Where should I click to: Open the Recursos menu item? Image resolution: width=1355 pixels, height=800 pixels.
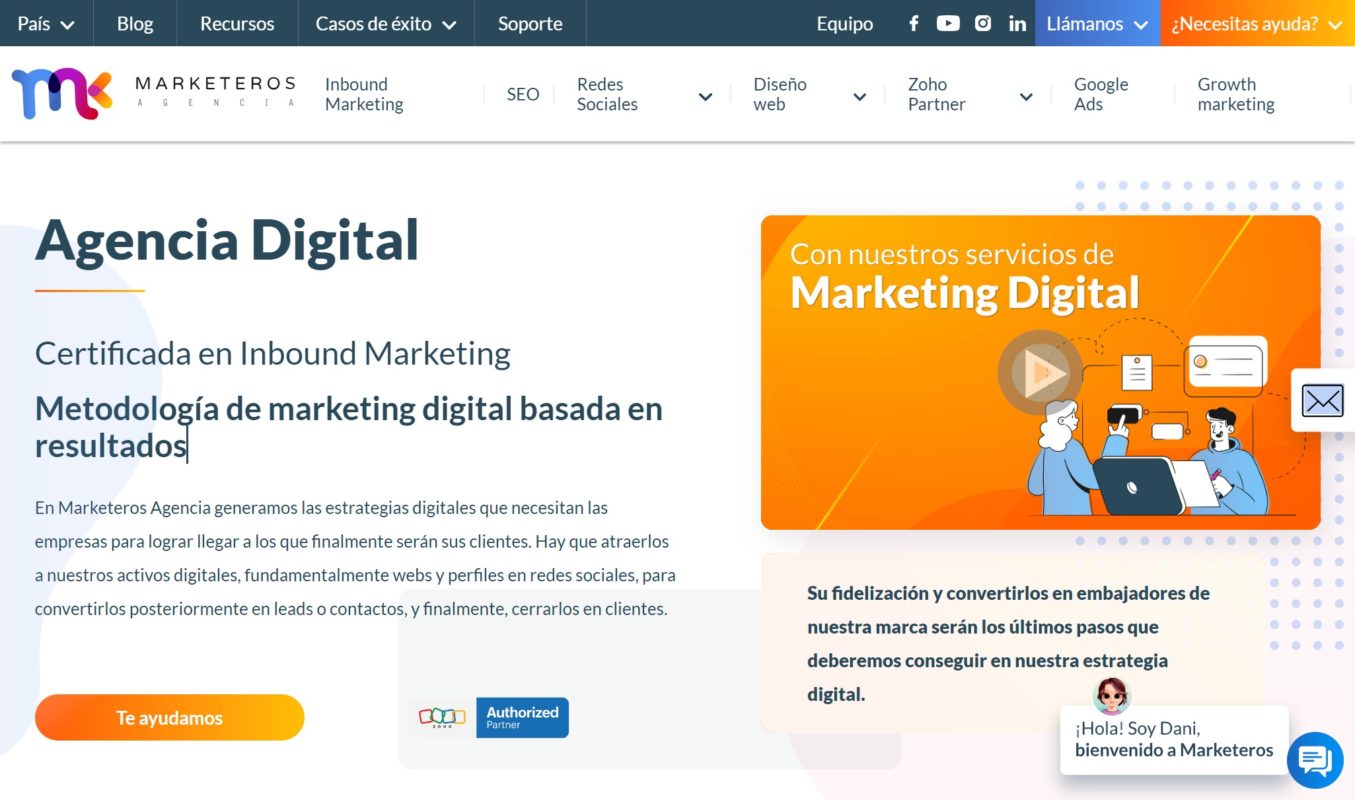(x=237, y=23)
